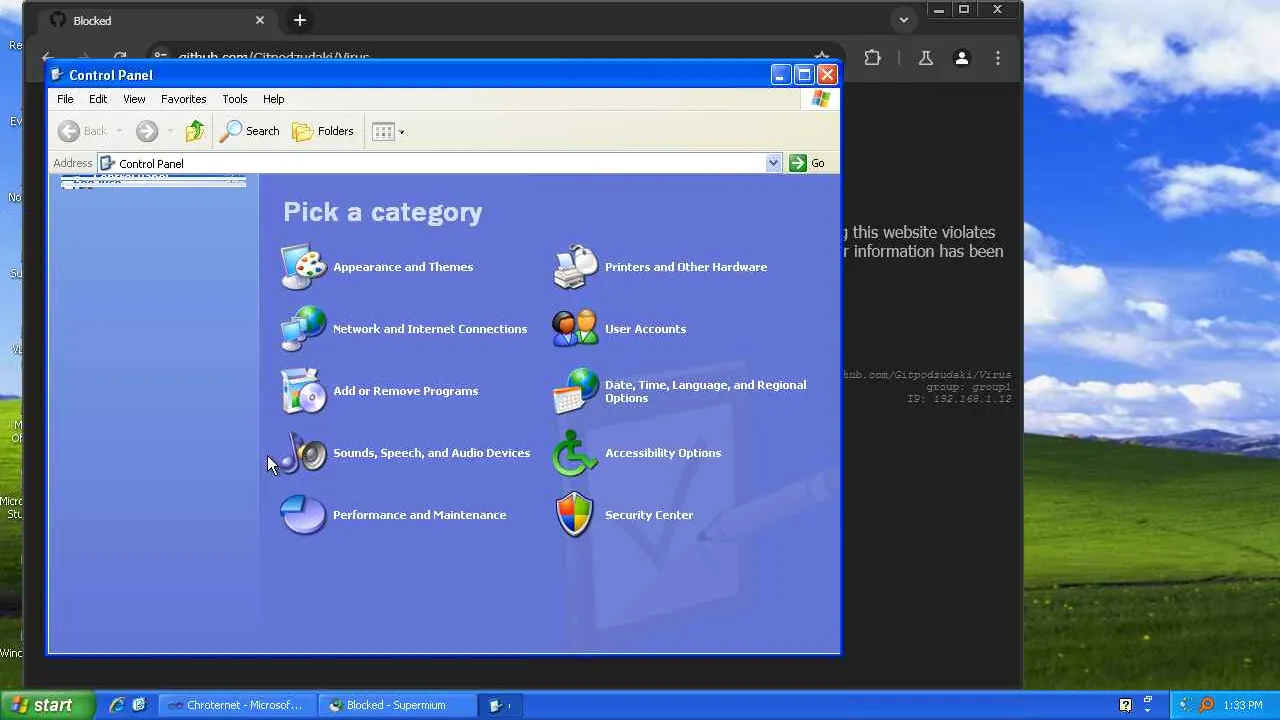Click the Accessibility Options wheelchair icon
The width and height of the screenshot is (1280, 720).
coord(575,453)
